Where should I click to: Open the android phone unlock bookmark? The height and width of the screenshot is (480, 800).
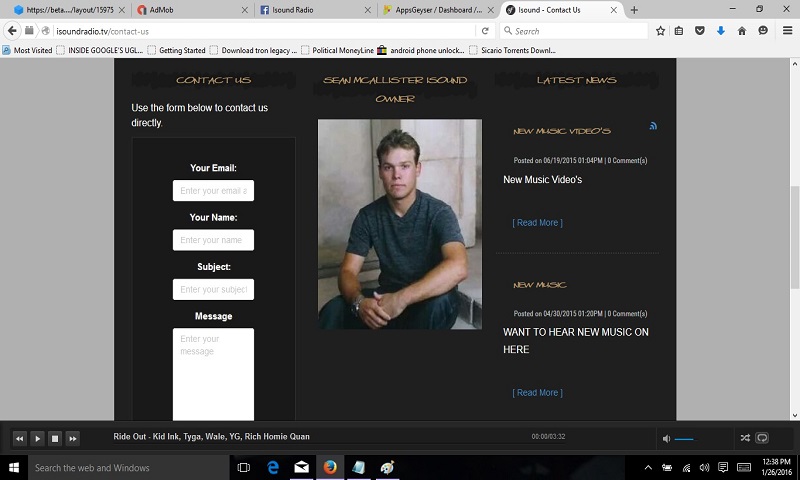(421, 50)
